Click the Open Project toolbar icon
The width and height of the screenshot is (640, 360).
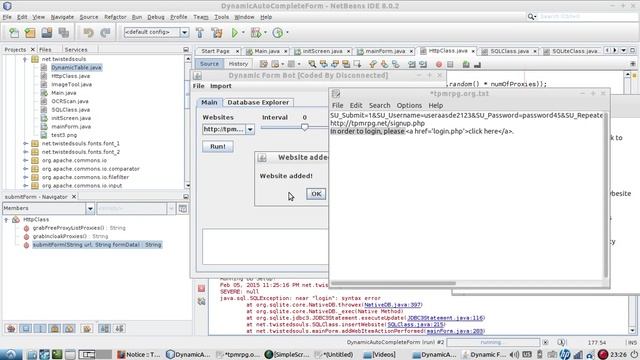point(47,33)
